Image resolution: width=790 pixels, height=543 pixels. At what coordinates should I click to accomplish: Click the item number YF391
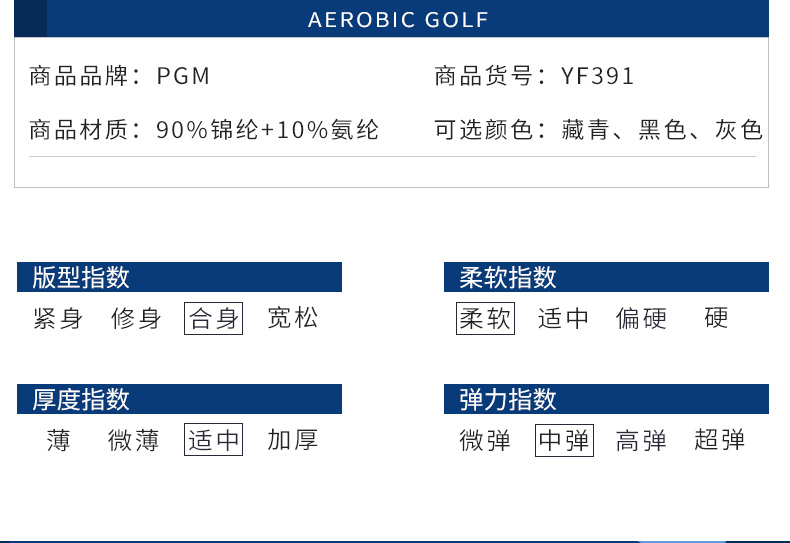(598, 77)
